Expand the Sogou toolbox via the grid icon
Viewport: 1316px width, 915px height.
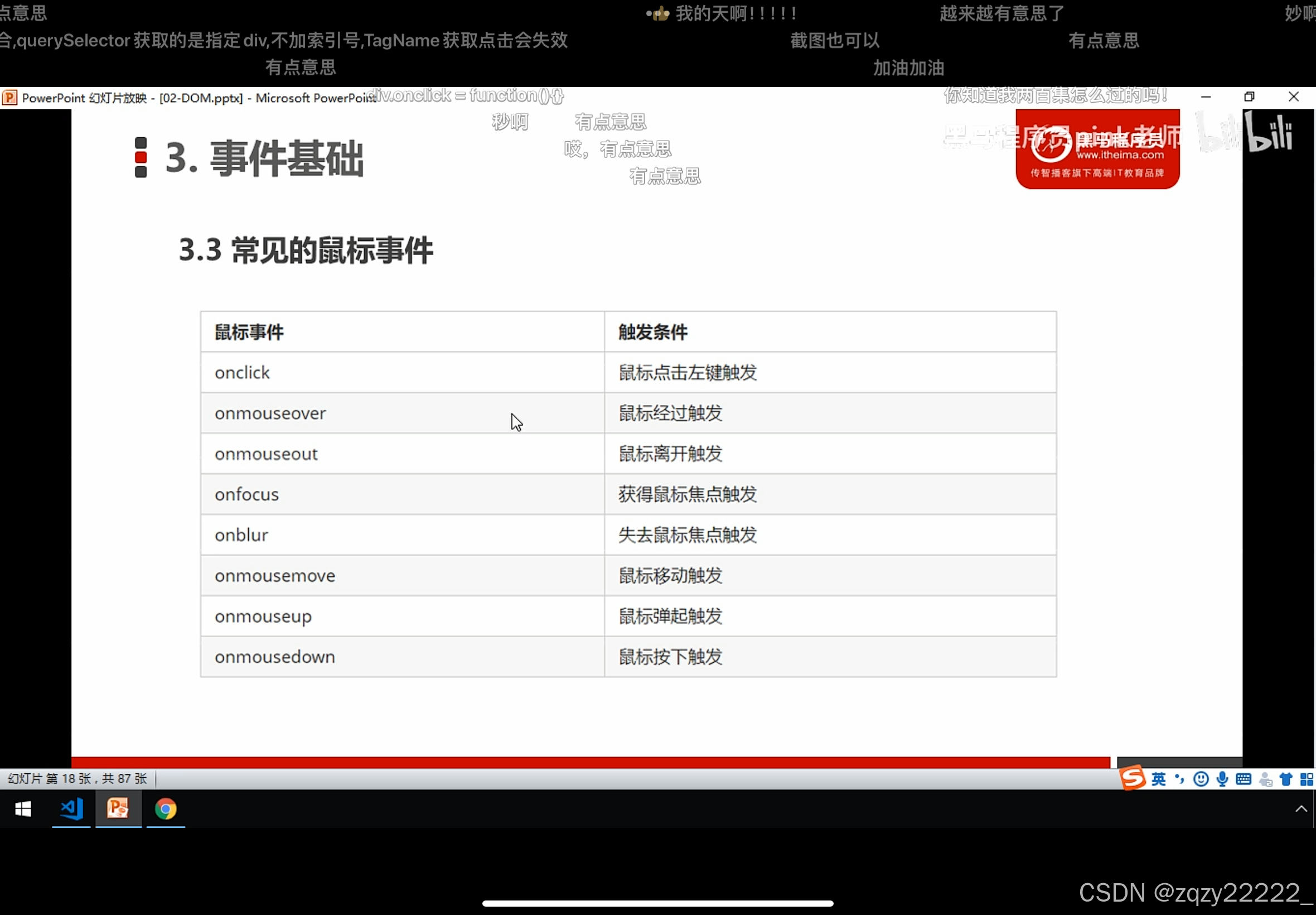point(1307,778)
